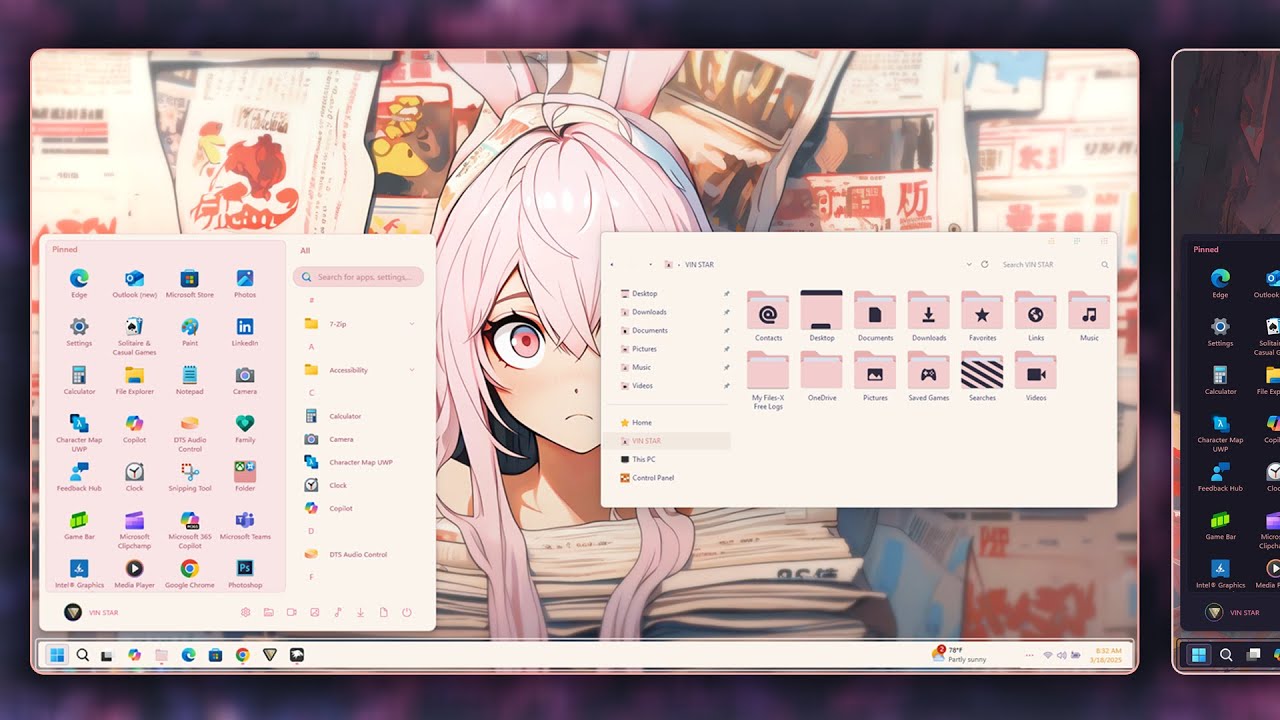Open Edge in the light Start menu
The width and height of the screenshot is (1280, 720).
coord(79,282)
